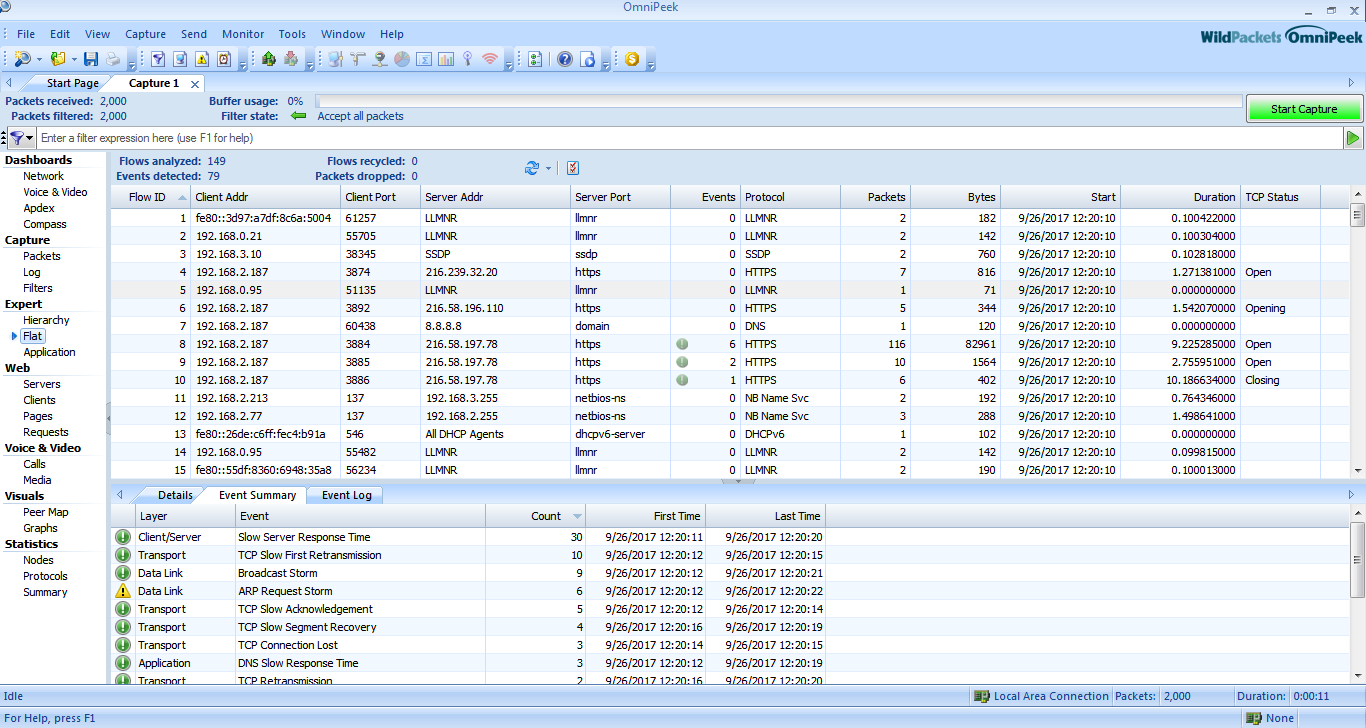
Task: Switch to the Event Log tab
Action: point(345,495)
